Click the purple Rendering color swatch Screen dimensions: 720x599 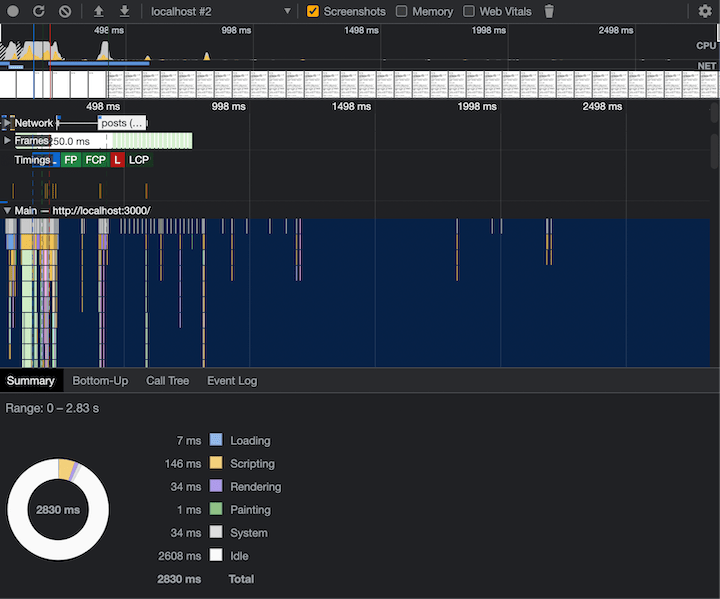(215, 487)
